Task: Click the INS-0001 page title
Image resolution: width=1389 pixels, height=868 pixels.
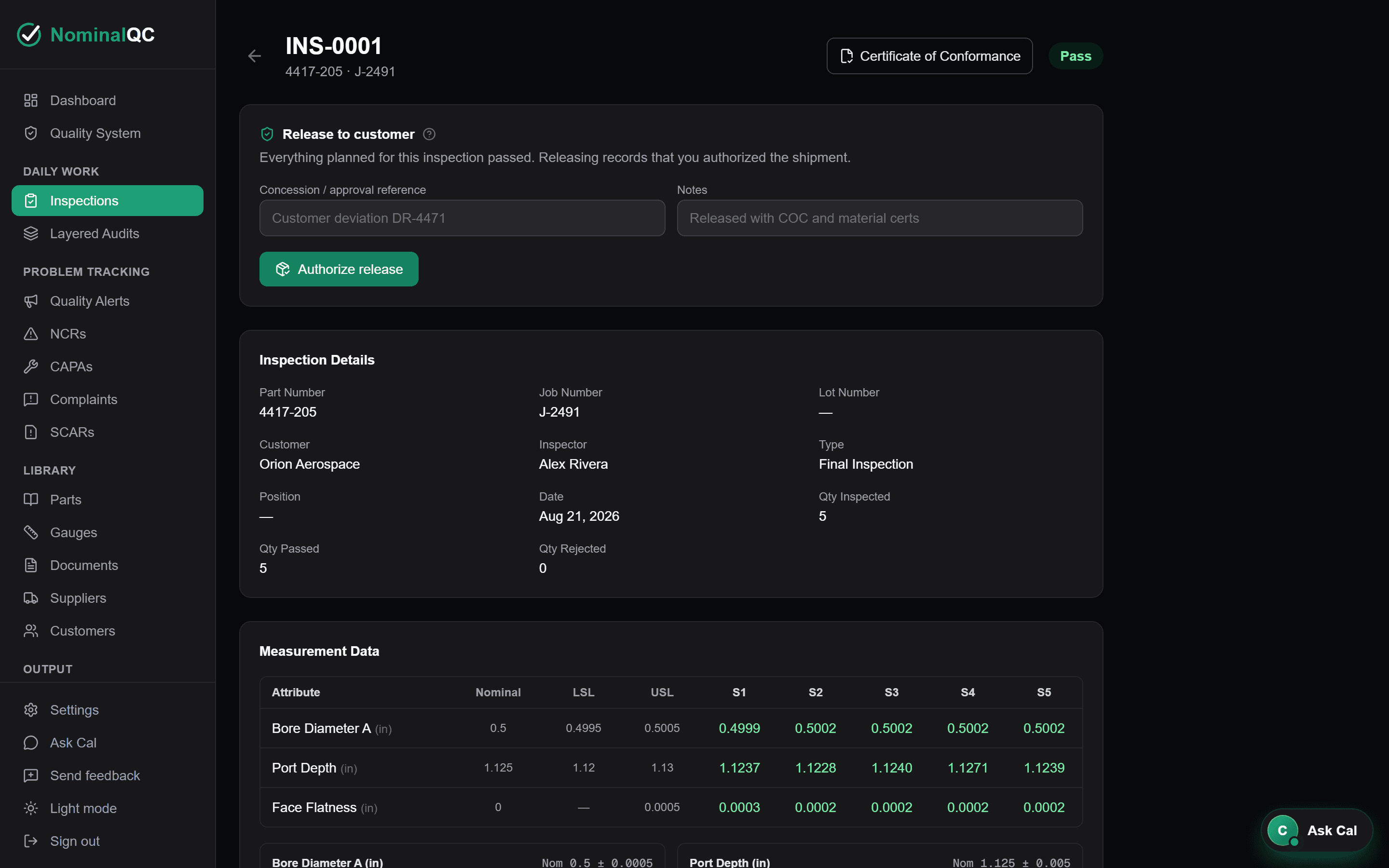Action: 333,46
